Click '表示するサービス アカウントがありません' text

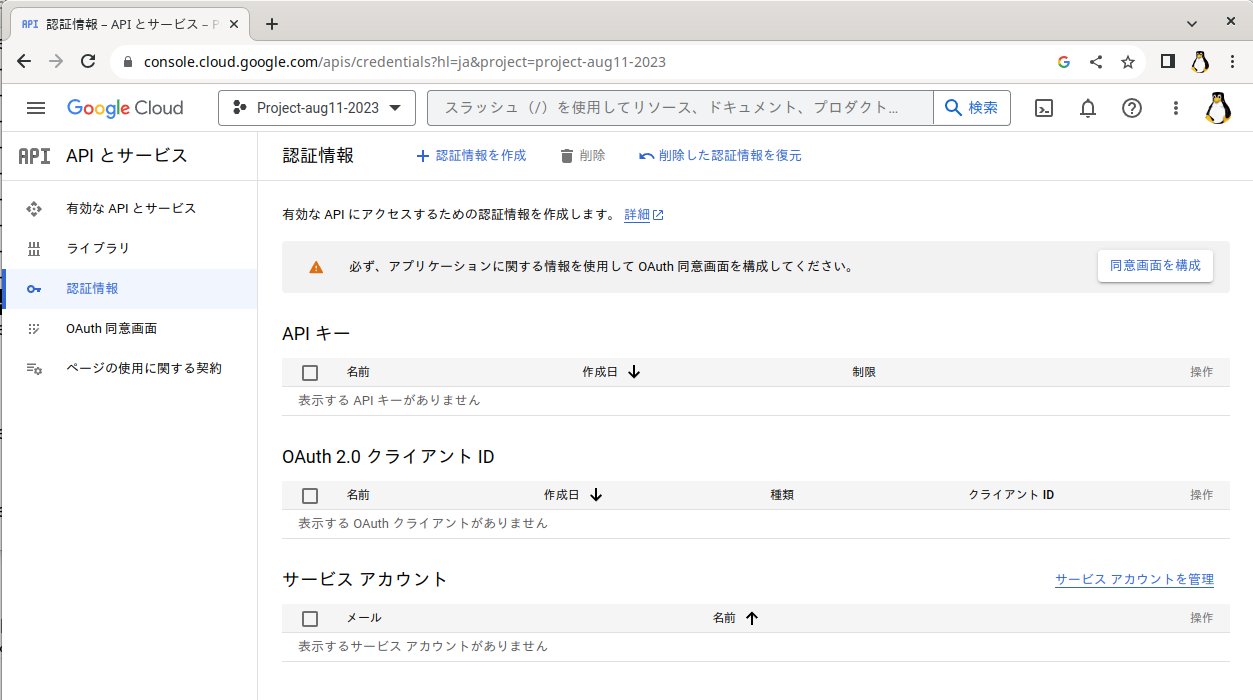point(423,646)
